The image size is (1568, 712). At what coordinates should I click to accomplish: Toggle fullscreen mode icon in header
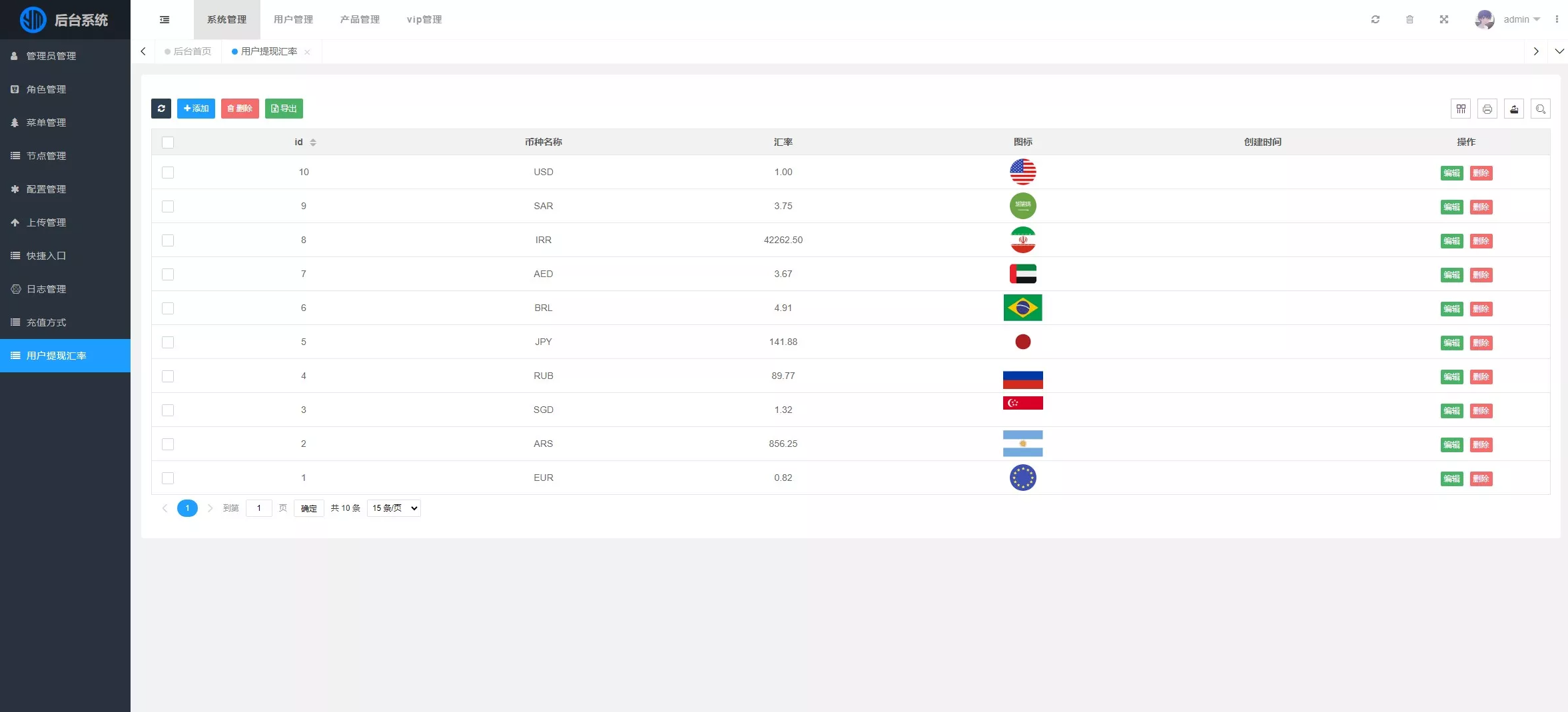click(x=1444, y=20)
